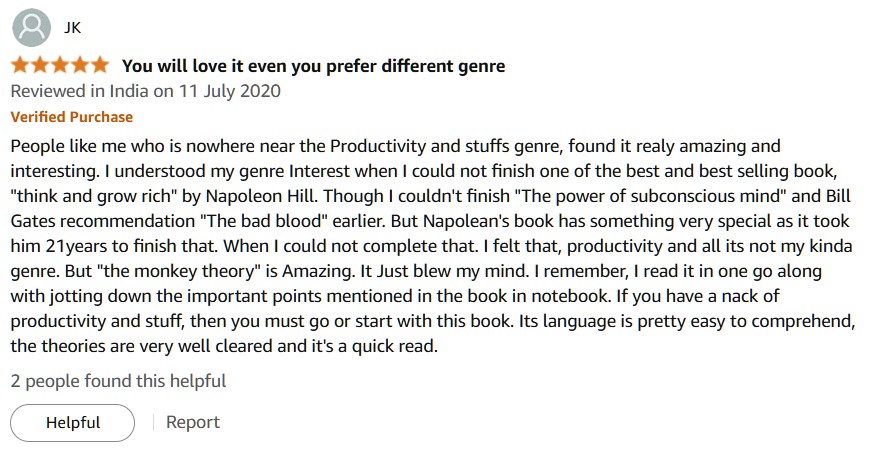Open review title 'You will love it even you prefer different genre'
This screenshot has width=870, height=452.
[x=313, y=66]
